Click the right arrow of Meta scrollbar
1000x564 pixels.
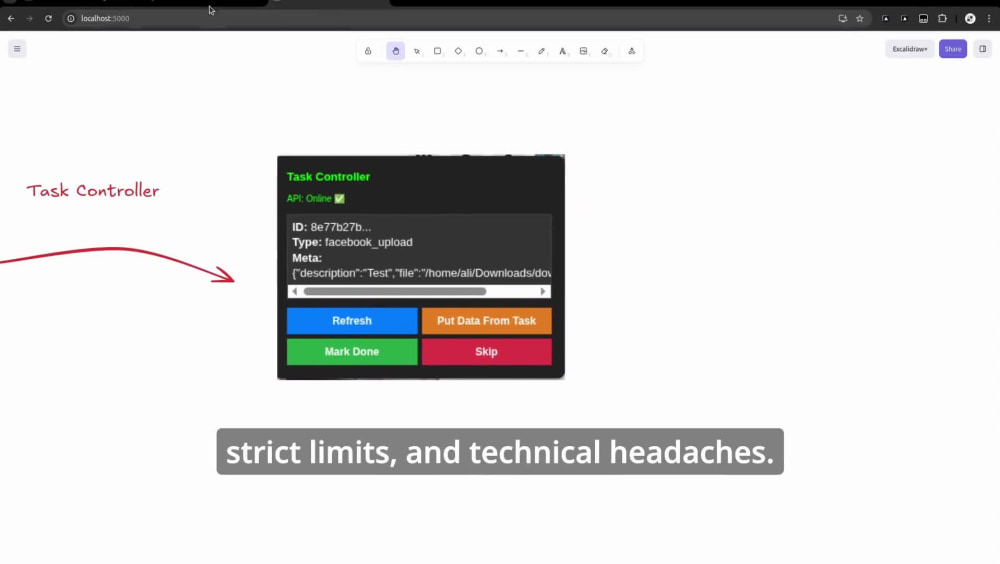click(543, 292)
